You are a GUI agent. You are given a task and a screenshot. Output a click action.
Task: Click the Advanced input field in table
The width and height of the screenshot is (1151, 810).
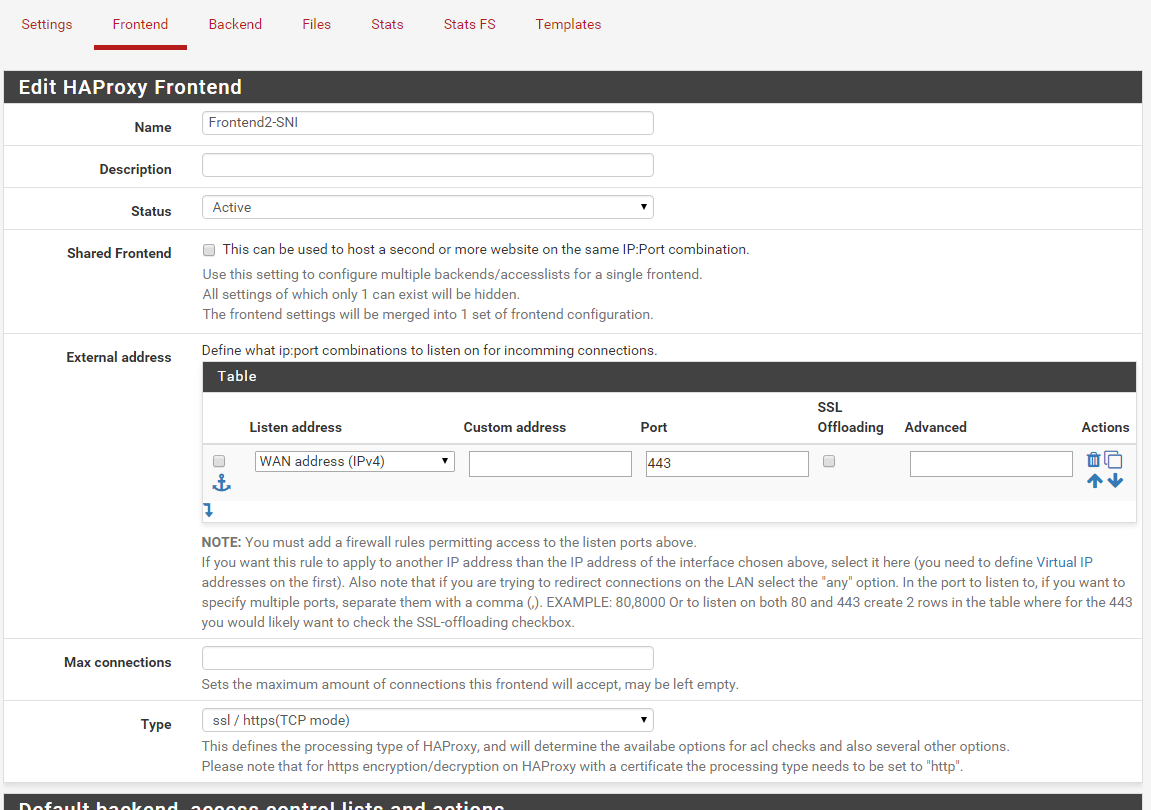click(x=991, y=463)
